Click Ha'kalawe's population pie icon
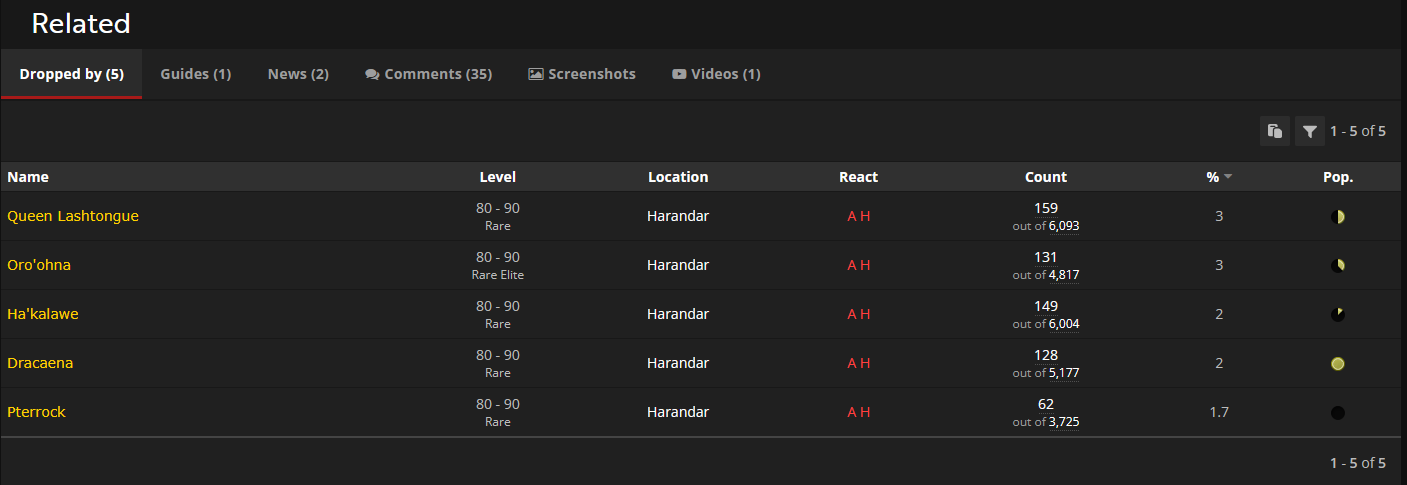Viewport: 1407px width, 485px height. click(1338, 314)
